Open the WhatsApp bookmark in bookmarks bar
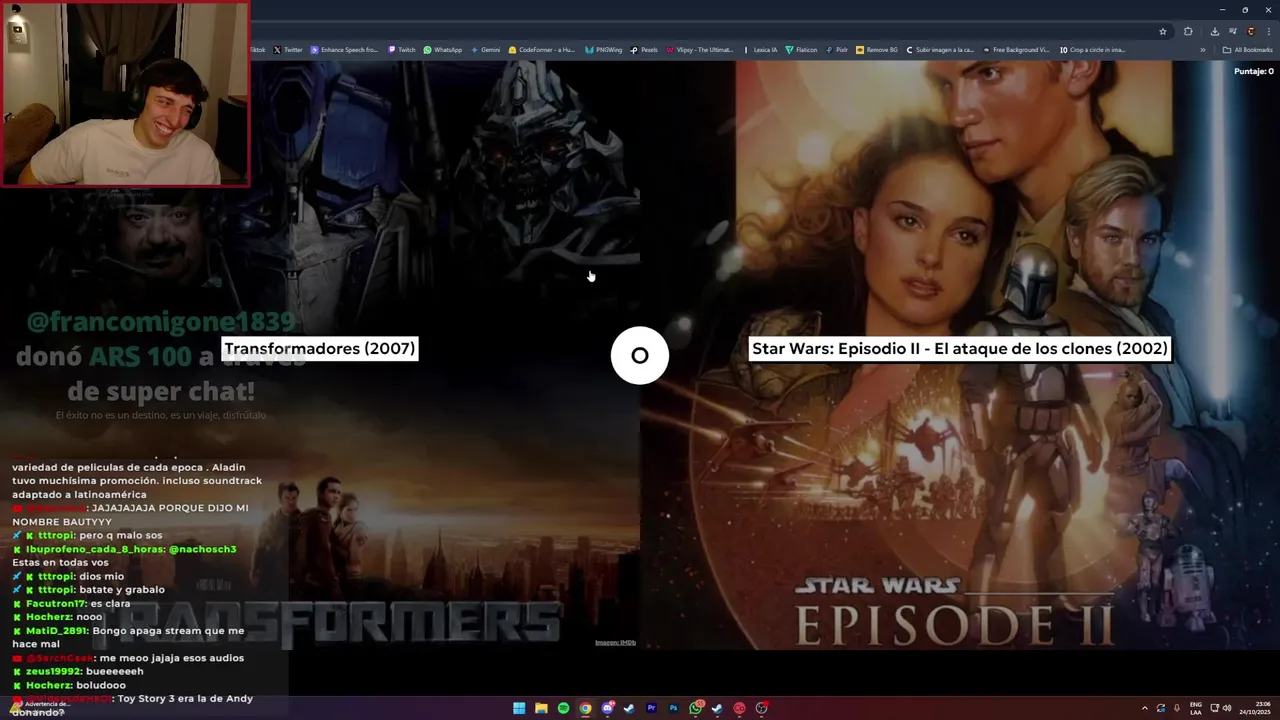The height and width of the screenshot is (720, 1280). coord(443,49)
